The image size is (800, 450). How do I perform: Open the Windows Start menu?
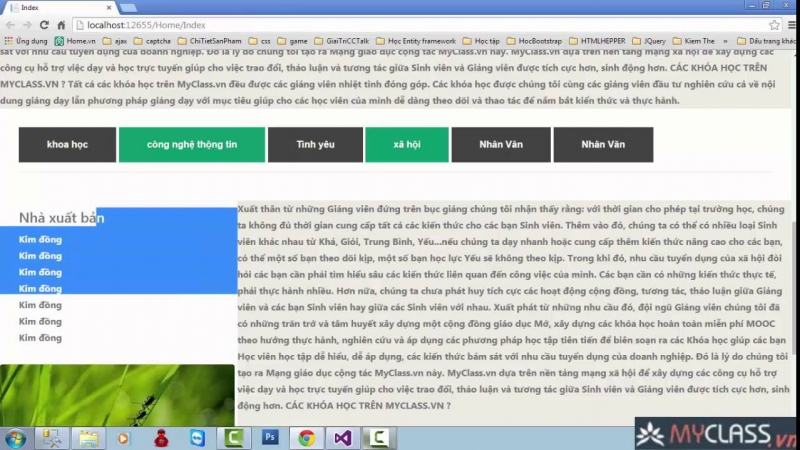17,437
